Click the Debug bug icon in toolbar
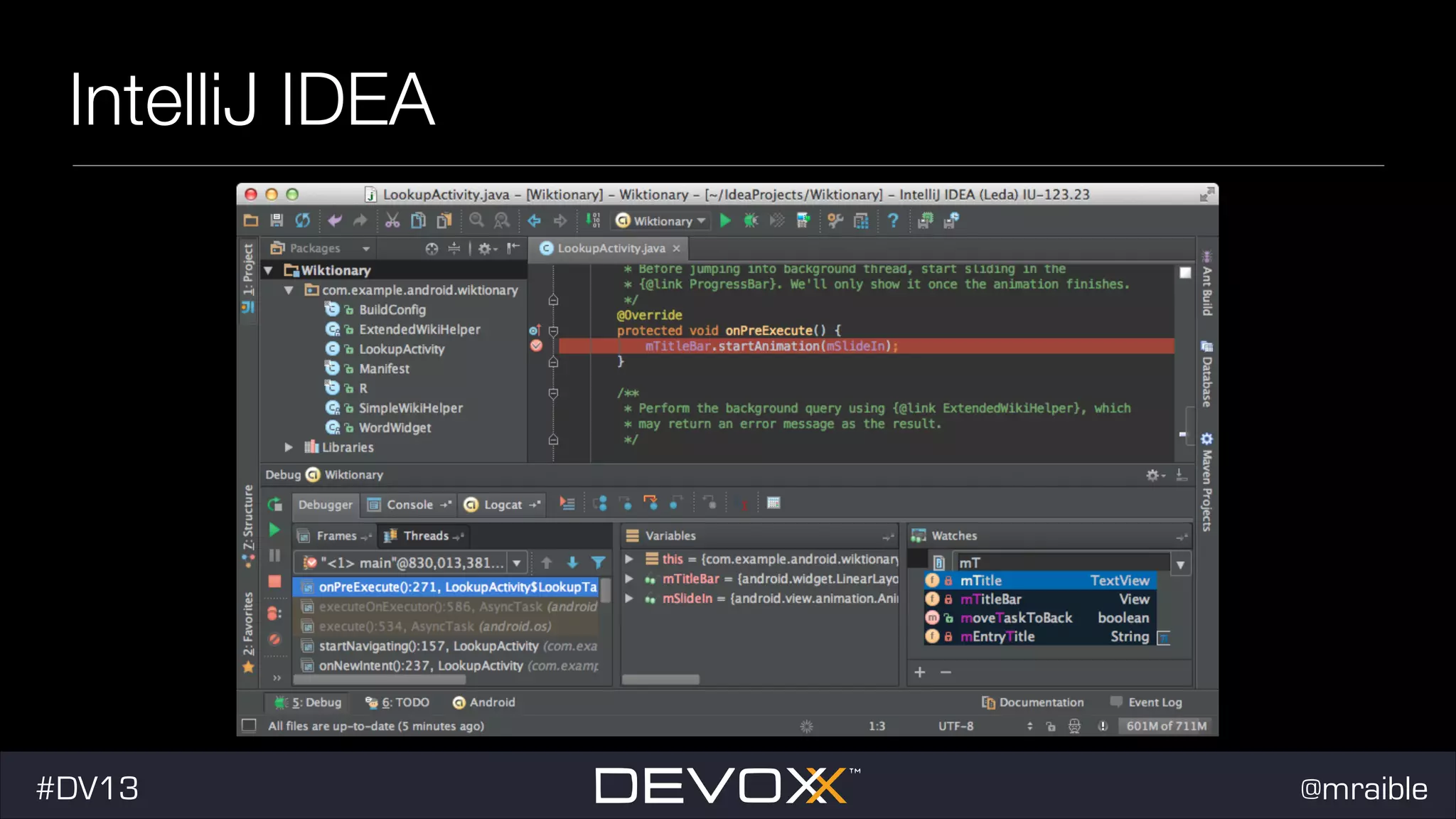Screen dimensions: 1456x819 pyautogui.click(x=751, y=221)
